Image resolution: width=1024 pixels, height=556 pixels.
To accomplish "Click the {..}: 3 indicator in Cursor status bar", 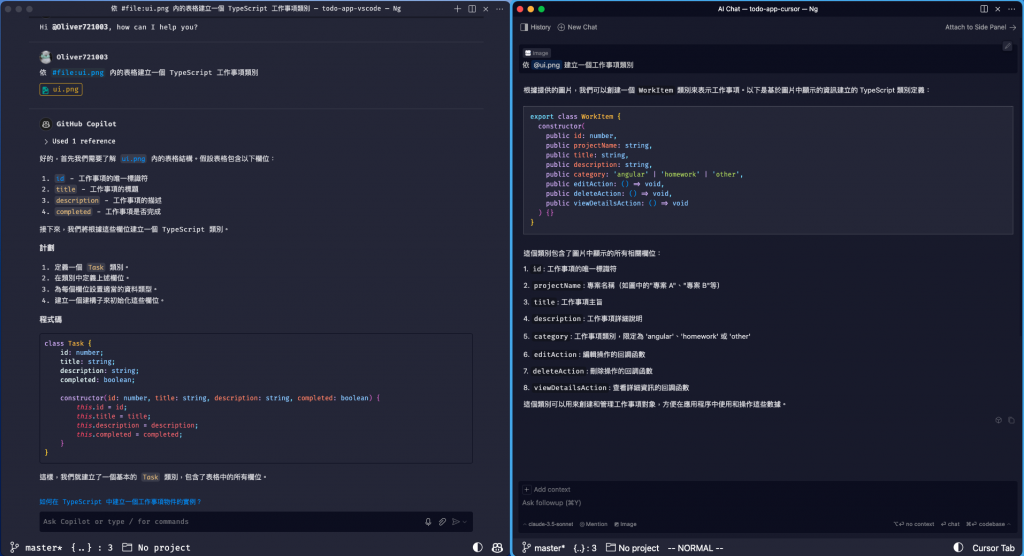I will tap(585, 548).
